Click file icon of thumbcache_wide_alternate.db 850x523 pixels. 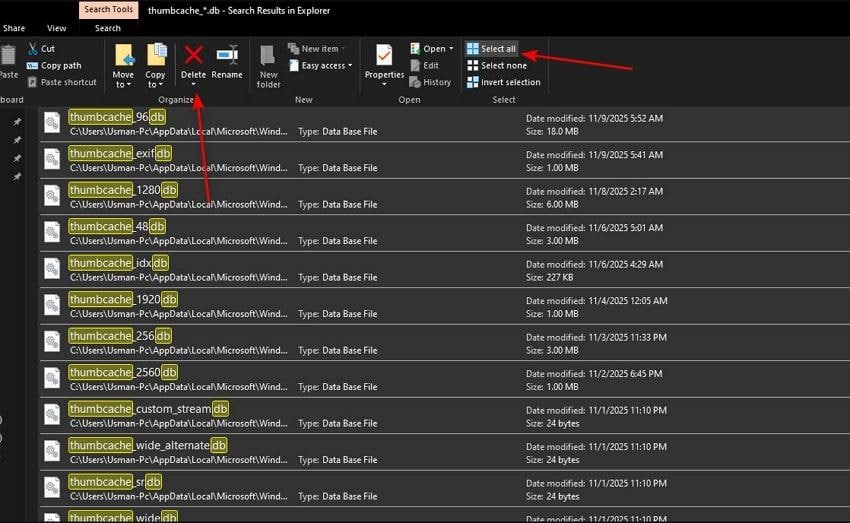tap(52, 450)
